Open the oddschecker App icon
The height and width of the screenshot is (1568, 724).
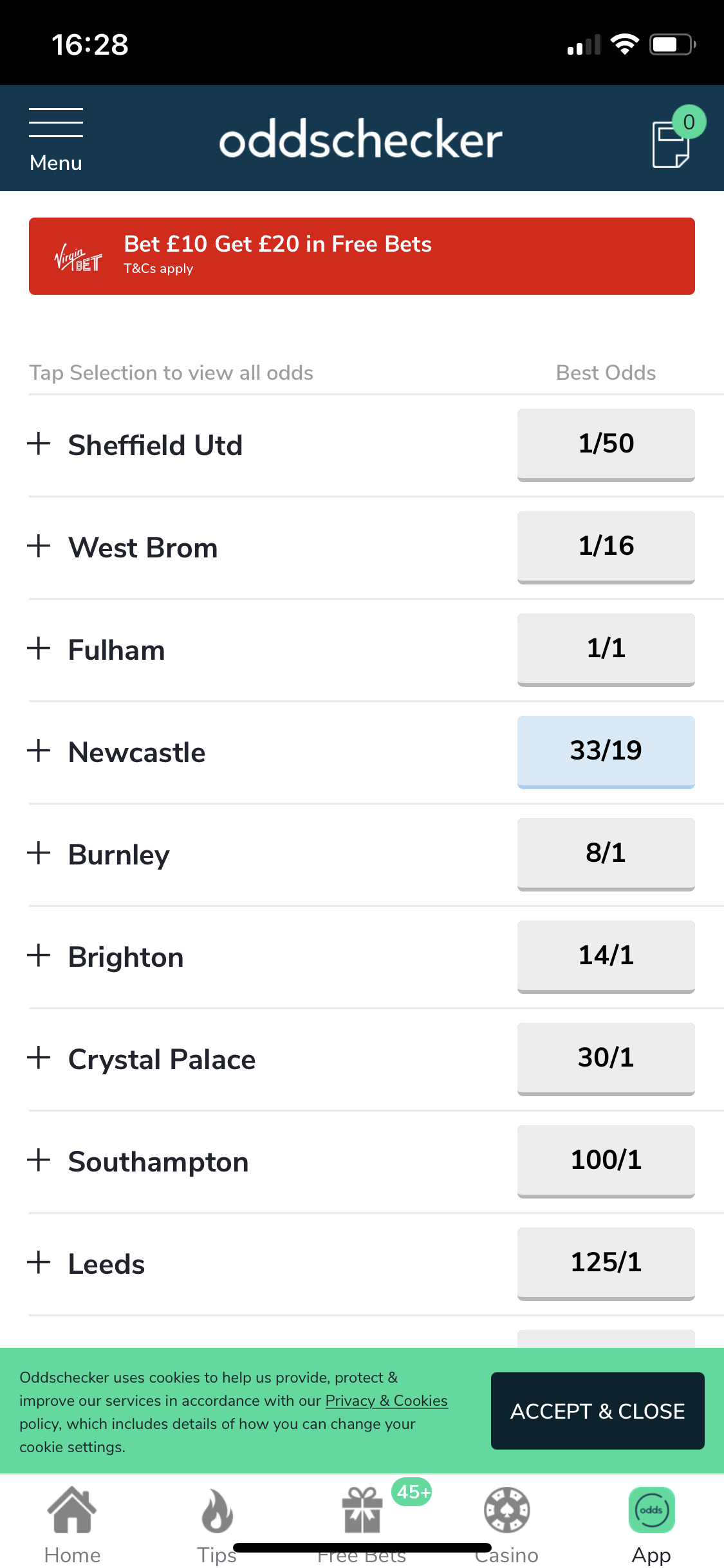coord(652,1510)
